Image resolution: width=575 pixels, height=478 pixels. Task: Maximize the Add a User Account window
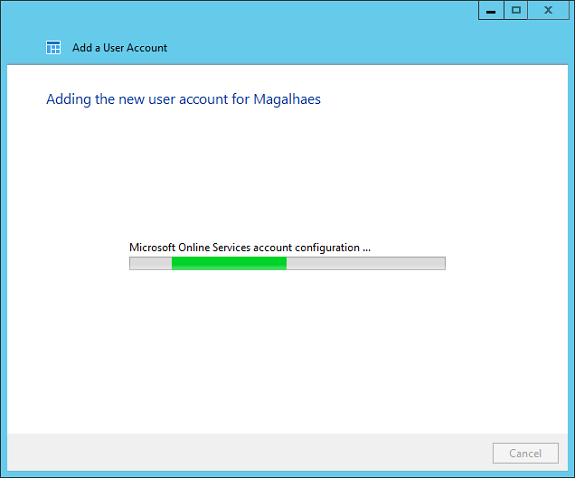pos(516,10)
